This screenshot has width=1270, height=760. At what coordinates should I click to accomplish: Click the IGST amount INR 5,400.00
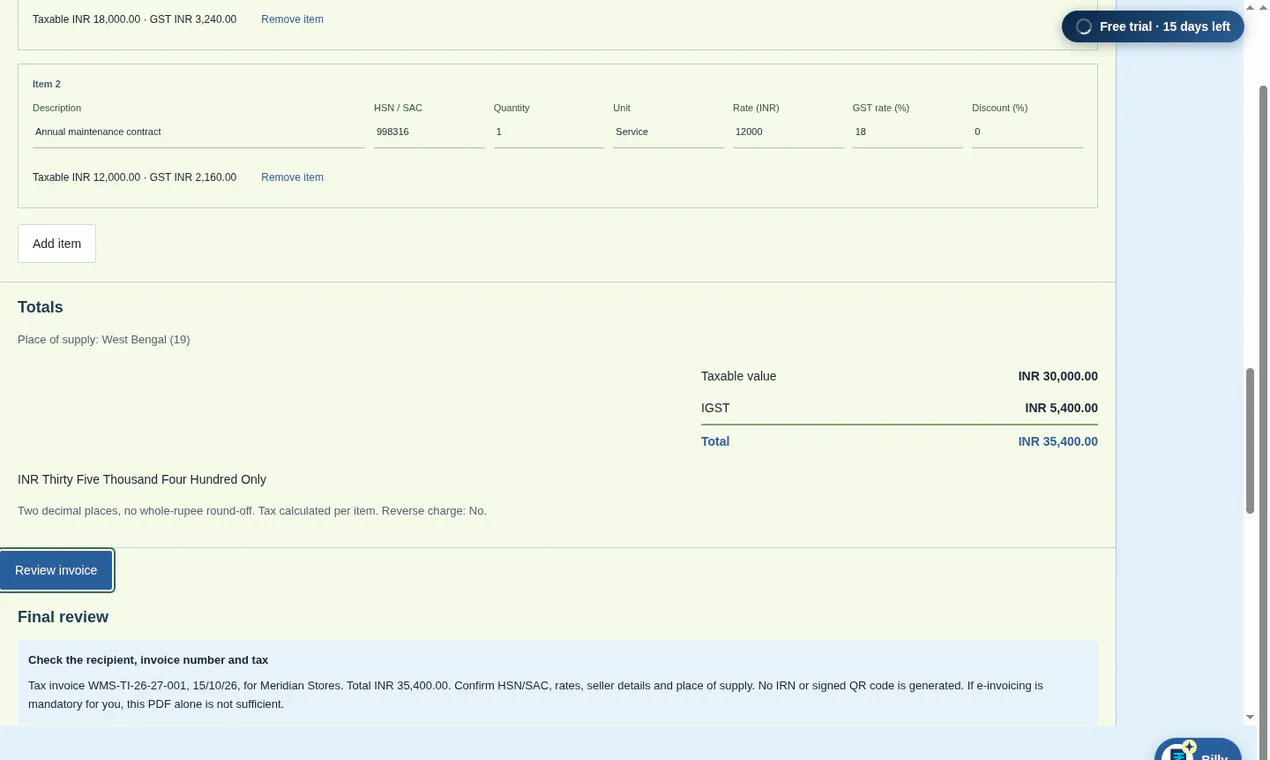[x=1061, y=408]
